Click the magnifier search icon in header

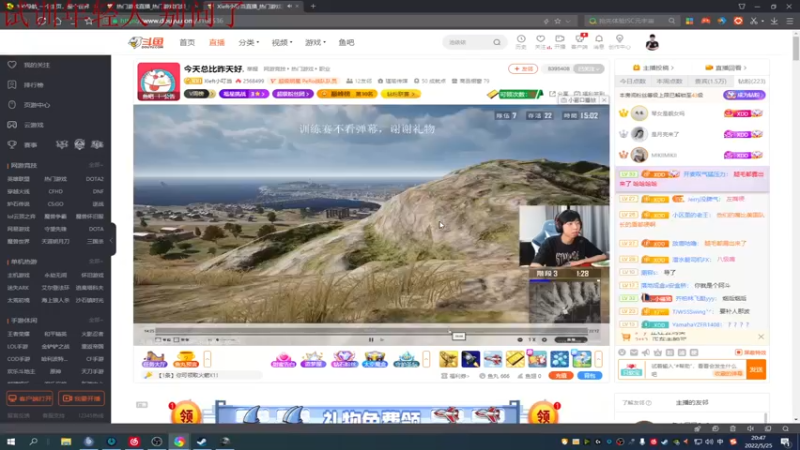point(497,43)
